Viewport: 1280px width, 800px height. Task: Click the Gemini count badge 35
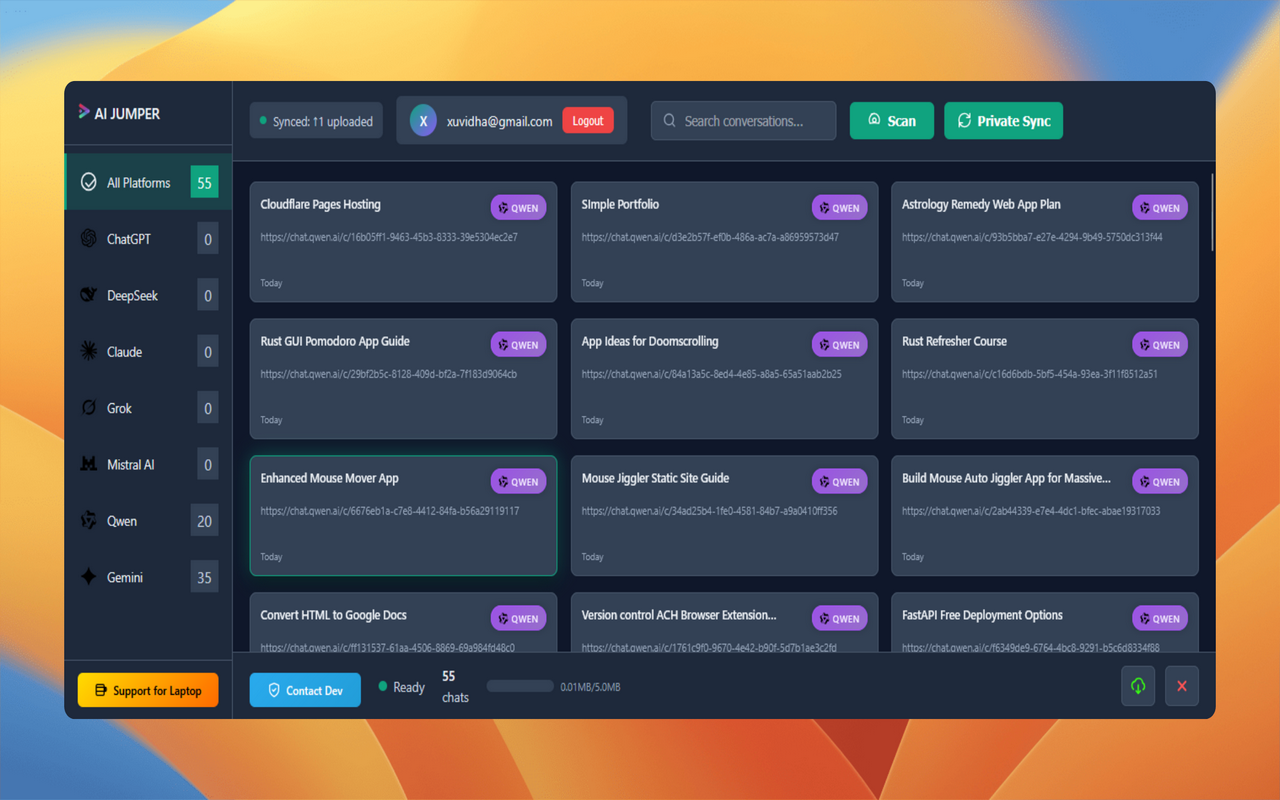coord(204,577)
